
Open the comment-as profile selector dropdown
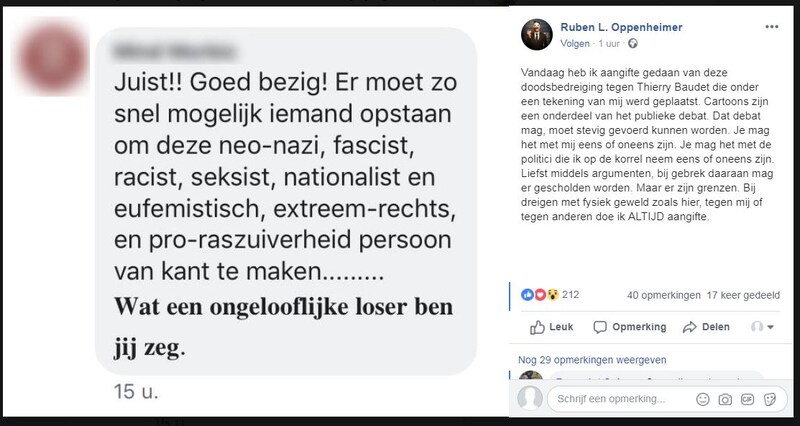pos(765,326)
